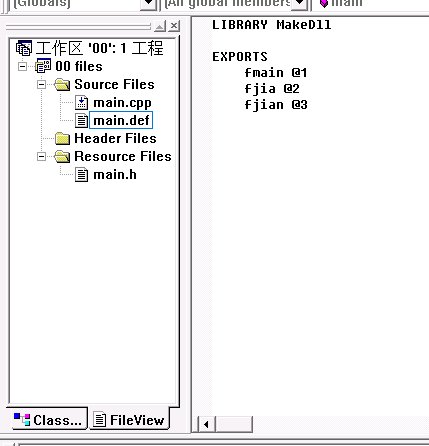Viewport: 429px width, 446px height.
Task: Select main.h under Resource Files
Action: pos(115,175)
